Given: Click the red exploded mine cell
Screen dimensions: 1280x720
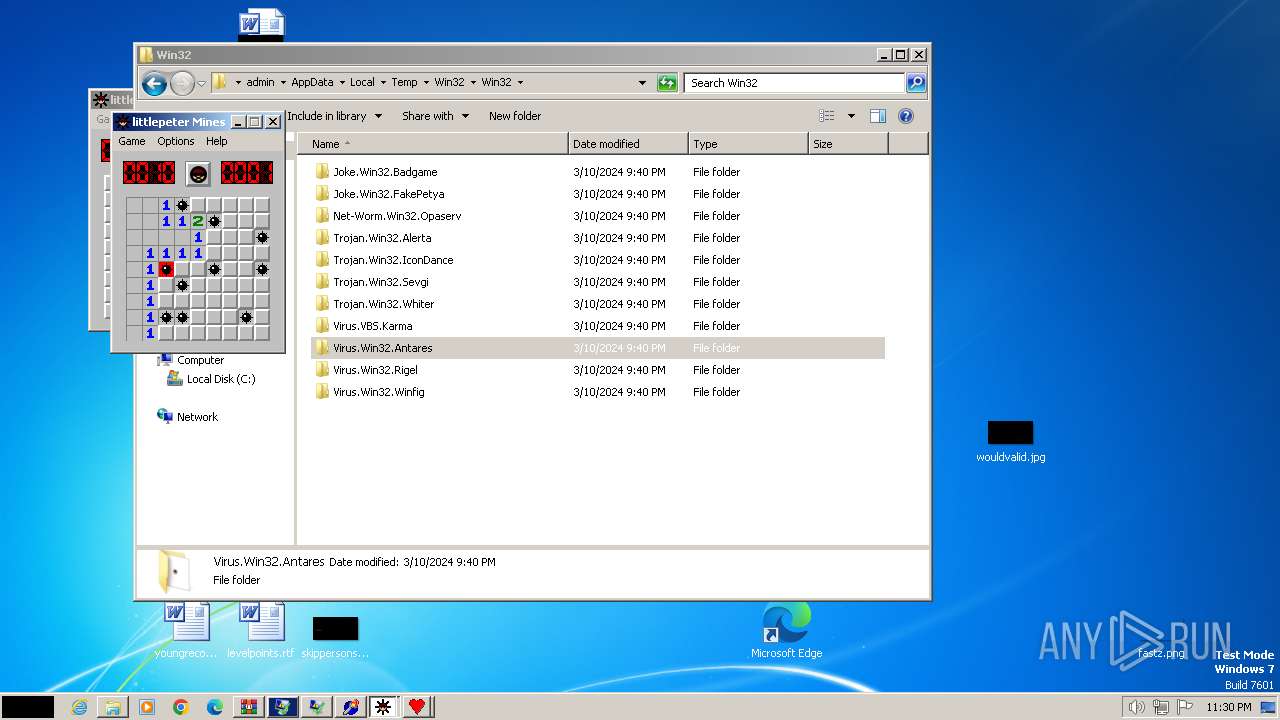Looking at the screenshot, I should (x=166, y=269).
